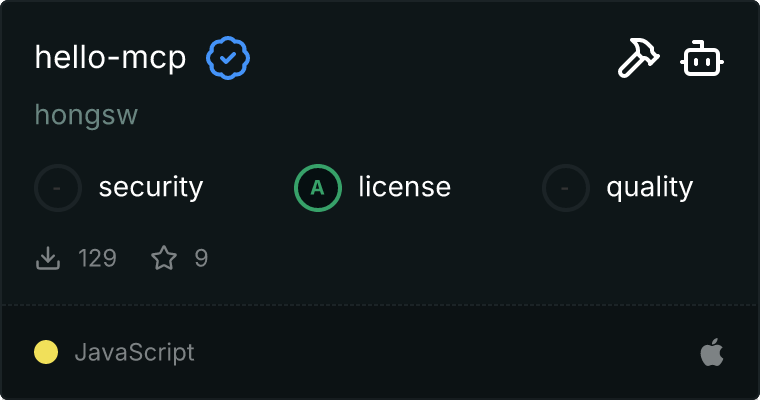Click the hammer tools icon
This screenshot has width=760, height=400.
click(x=638, y=60)
